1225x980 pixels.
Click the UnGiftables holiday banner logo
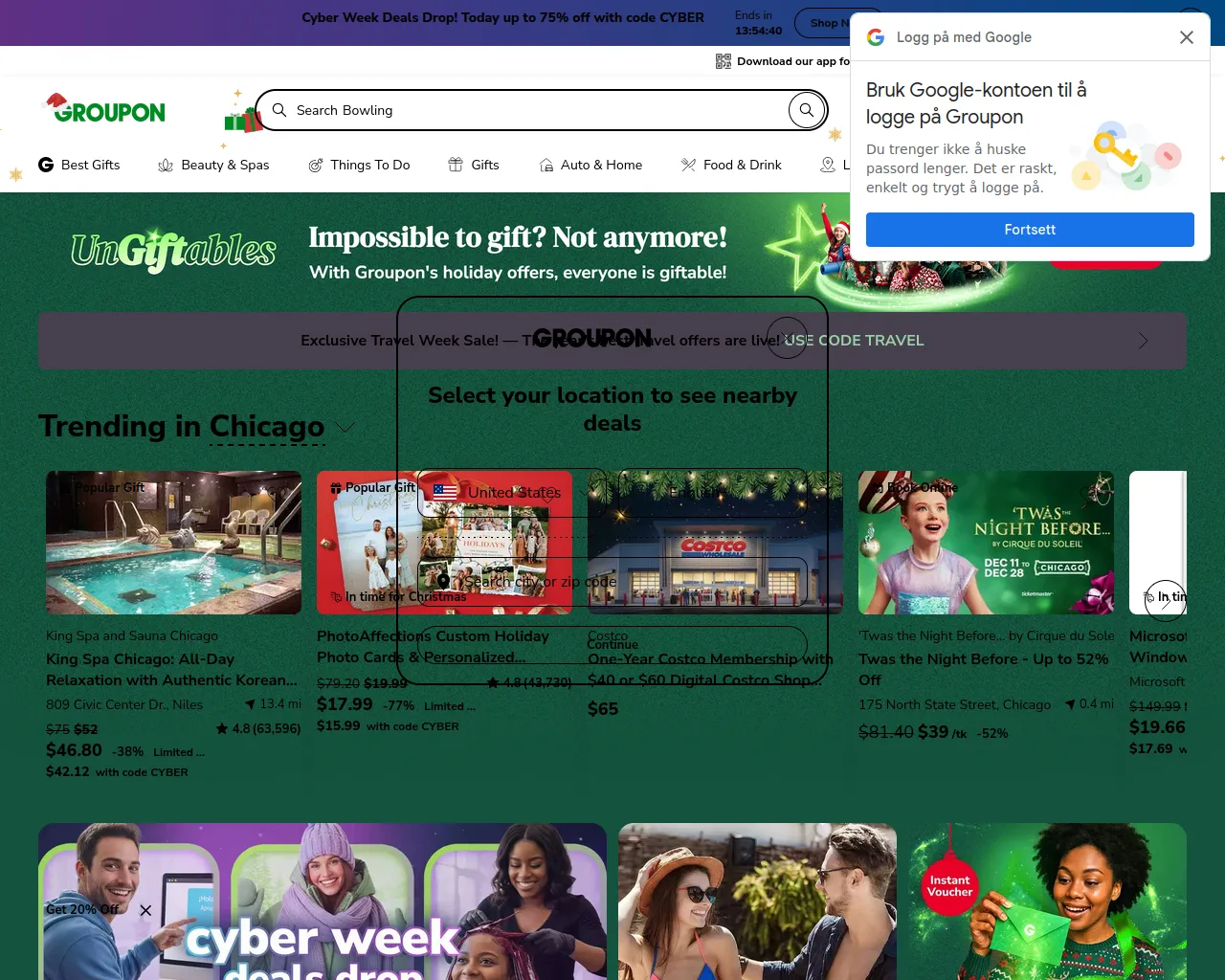(x=173, y=251)
